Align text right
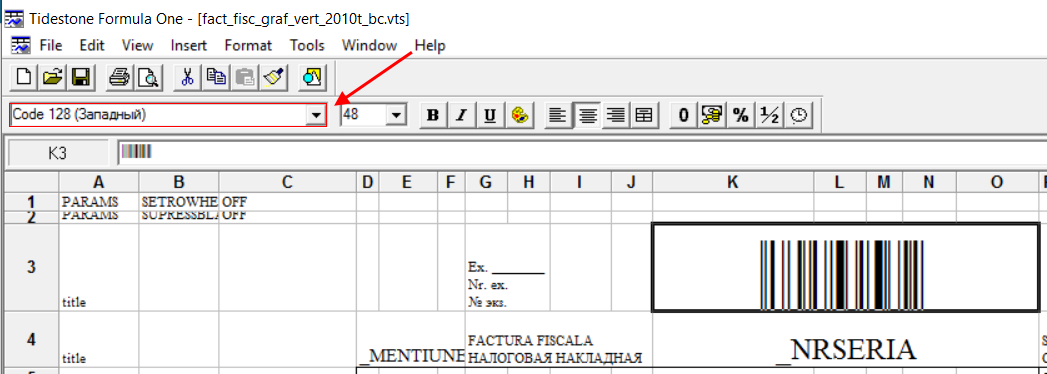The height and width of the screenshot is (374, 1047). [615, 116]
